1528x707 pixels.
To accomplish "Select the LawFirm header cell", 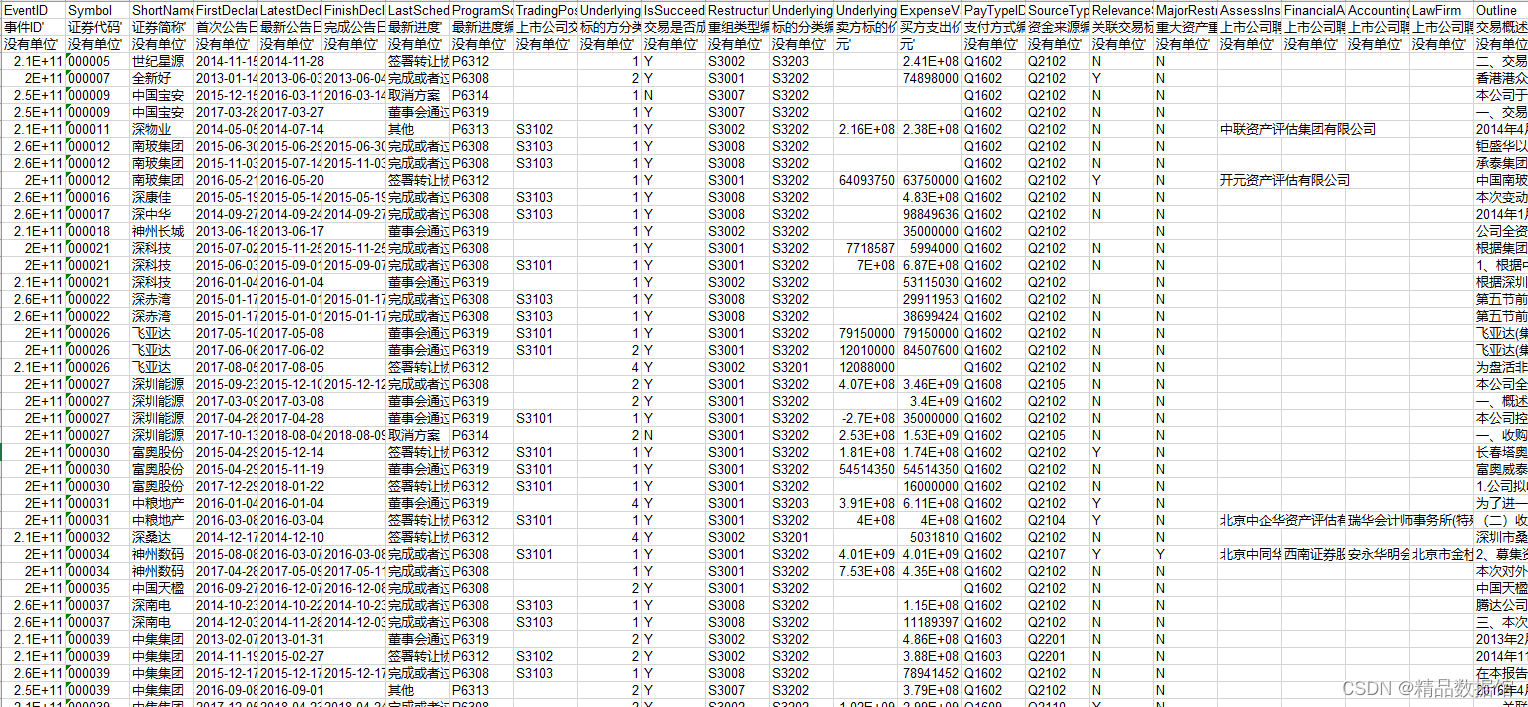I will tap(1441, 10).
